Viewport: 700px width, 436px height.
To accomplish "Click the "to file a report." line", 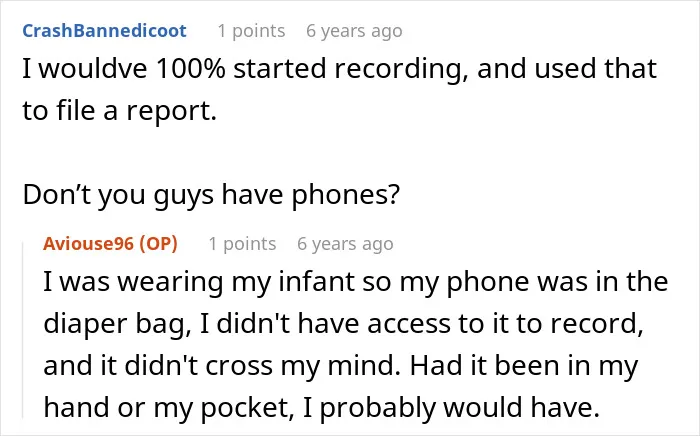I will 120,111.
